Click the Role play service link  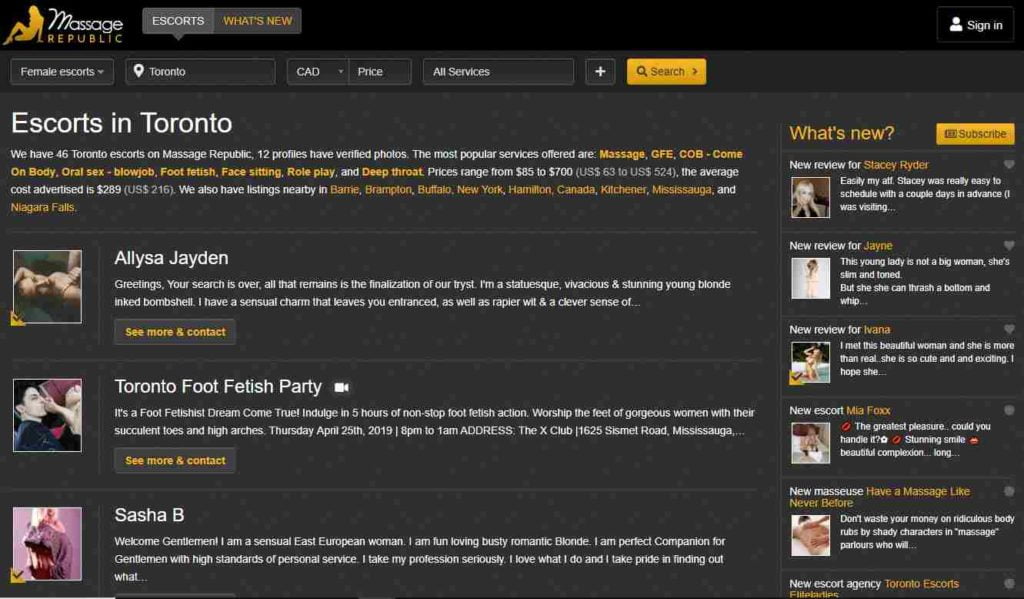click(x=311, y=172)
